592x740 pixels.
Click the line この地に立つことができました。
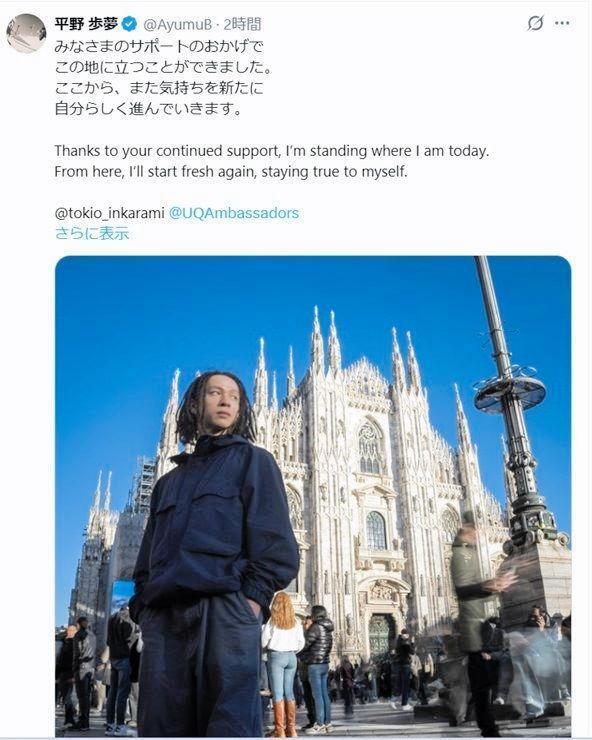[164, 67]
